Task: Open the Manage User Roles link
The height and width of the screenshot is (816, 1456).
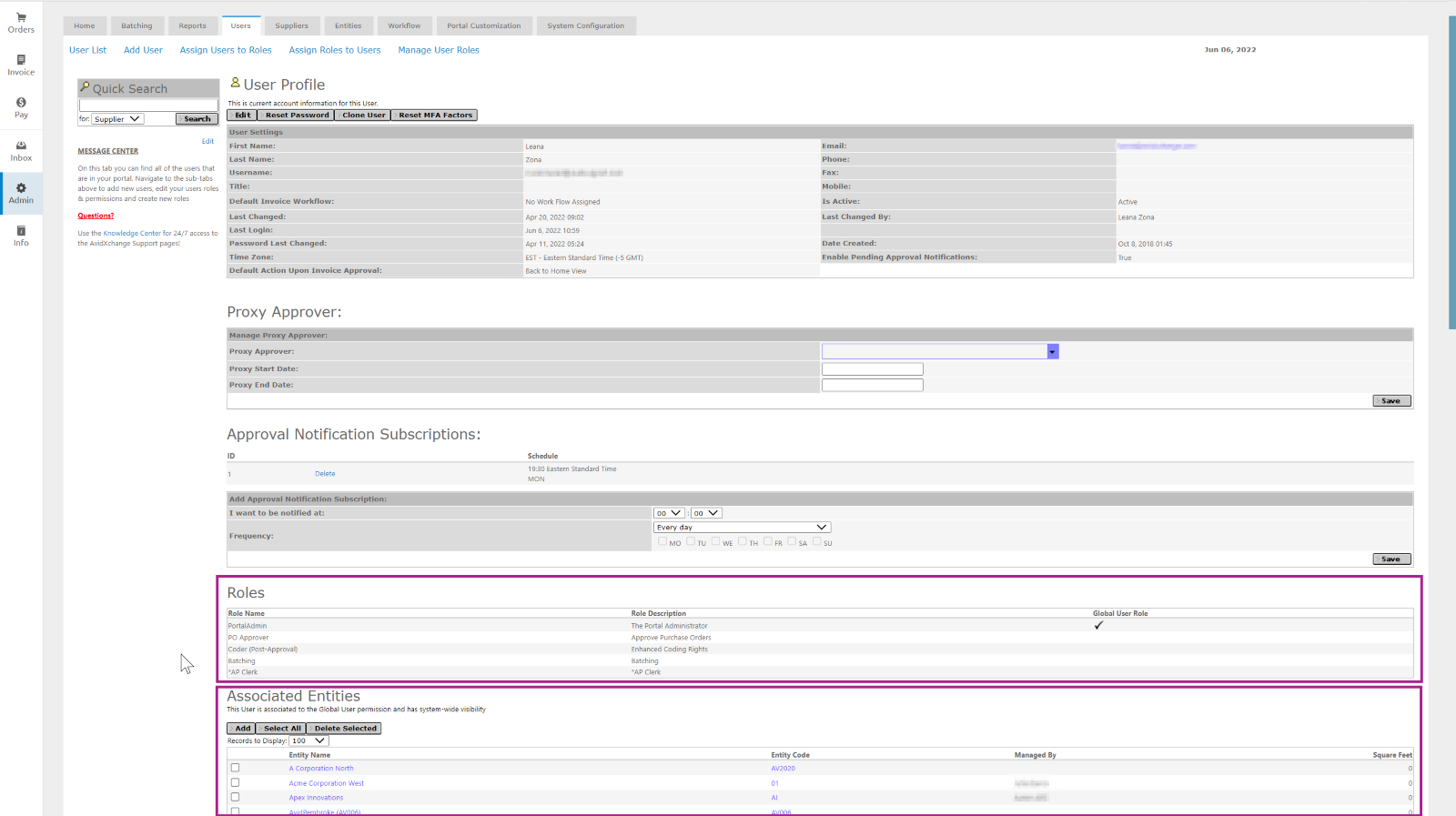Action: click(439, 50)
